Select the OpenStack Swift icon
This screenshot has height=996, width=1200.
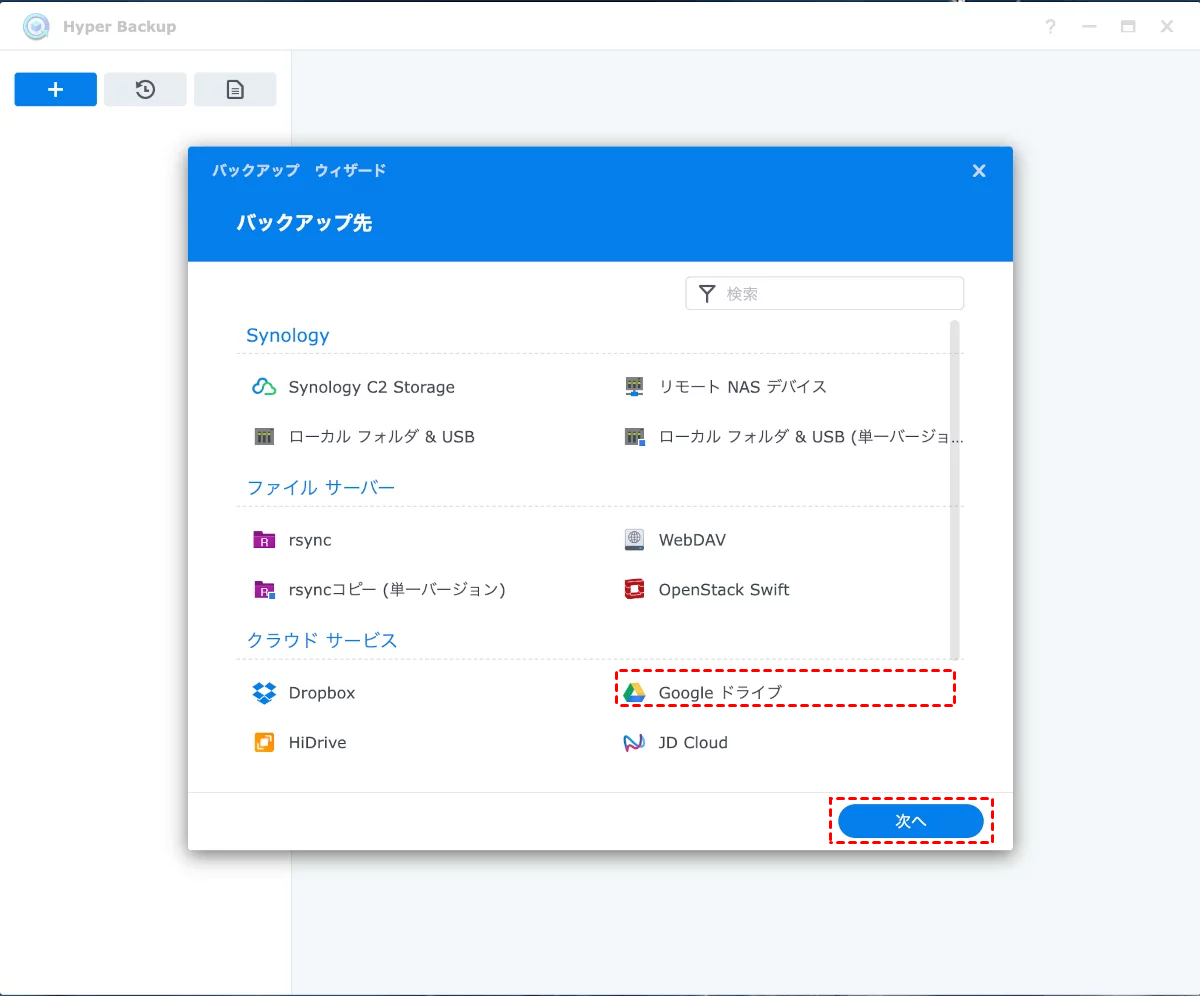[x=634, y=590]
